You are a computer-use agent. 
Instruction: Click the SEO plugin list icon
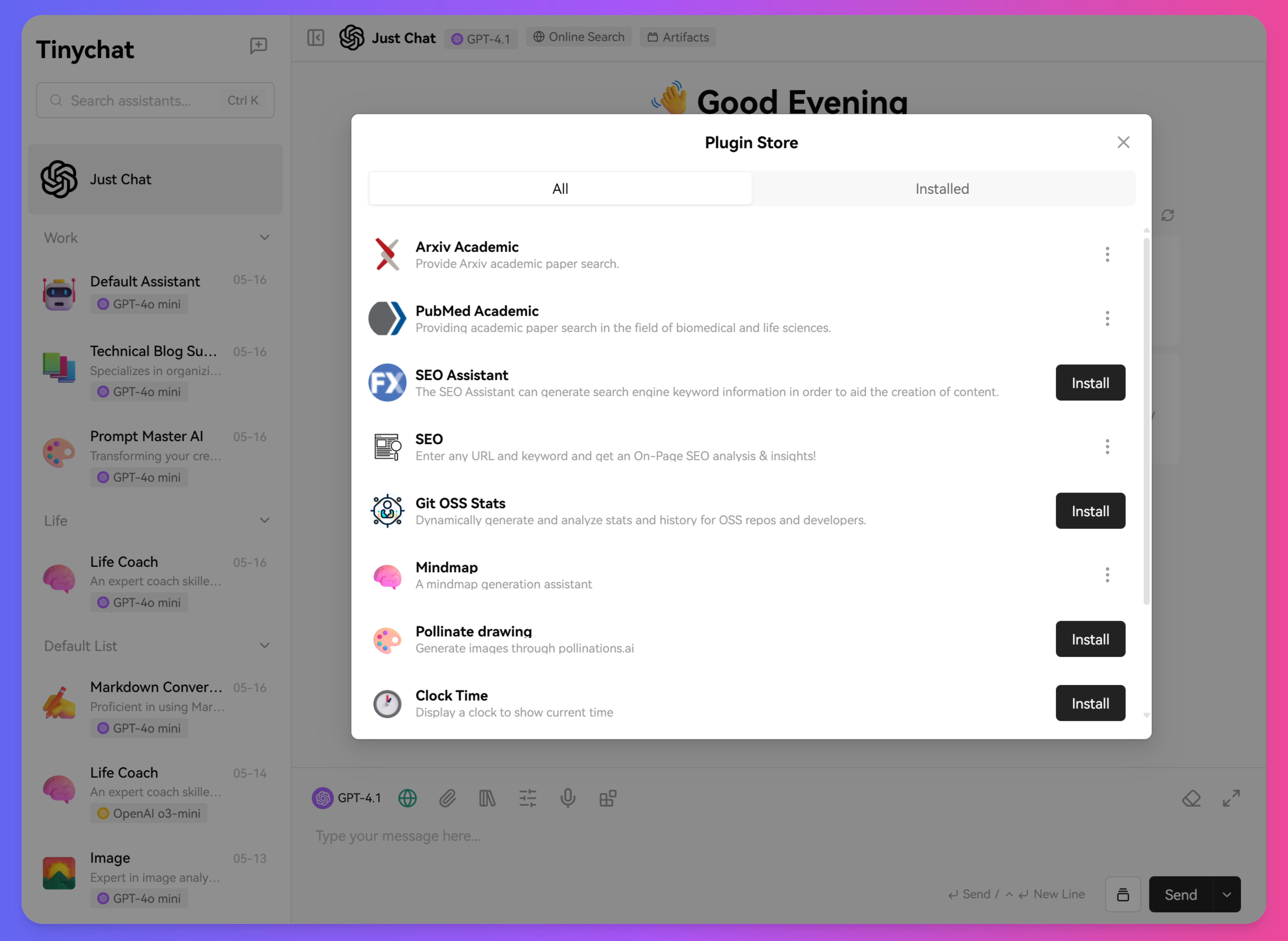pyautogui.click(x=387, y=447)
